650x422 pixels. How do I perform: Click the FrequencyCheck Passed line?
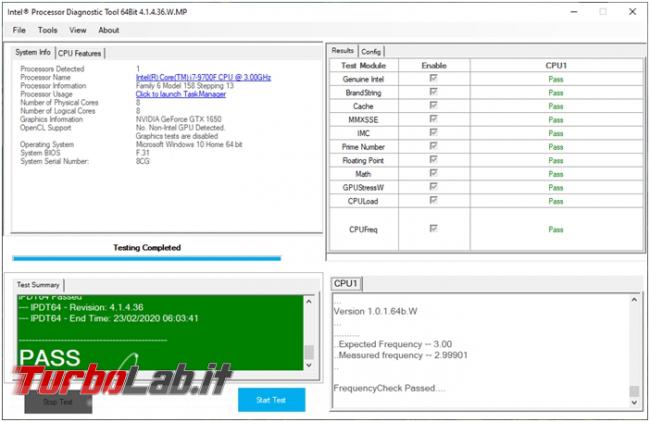point(389,388)
